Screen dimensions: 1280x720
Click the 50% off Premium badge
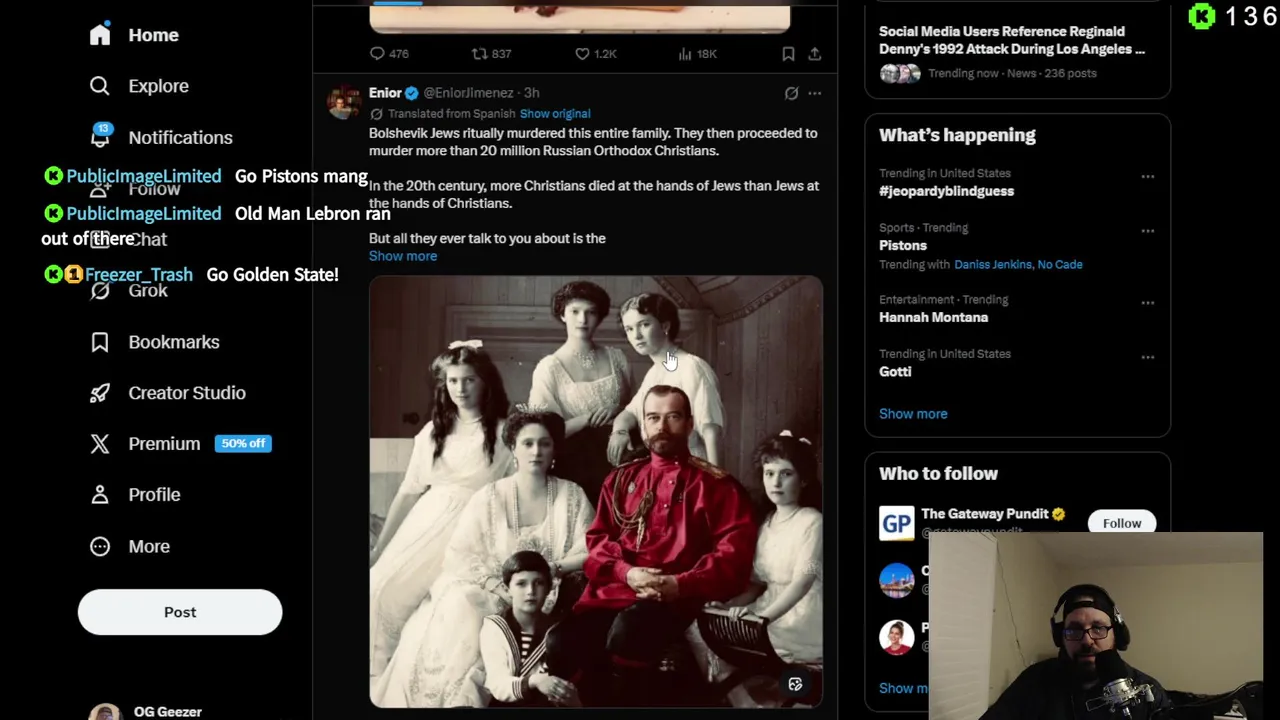click(x=243, y=443)
